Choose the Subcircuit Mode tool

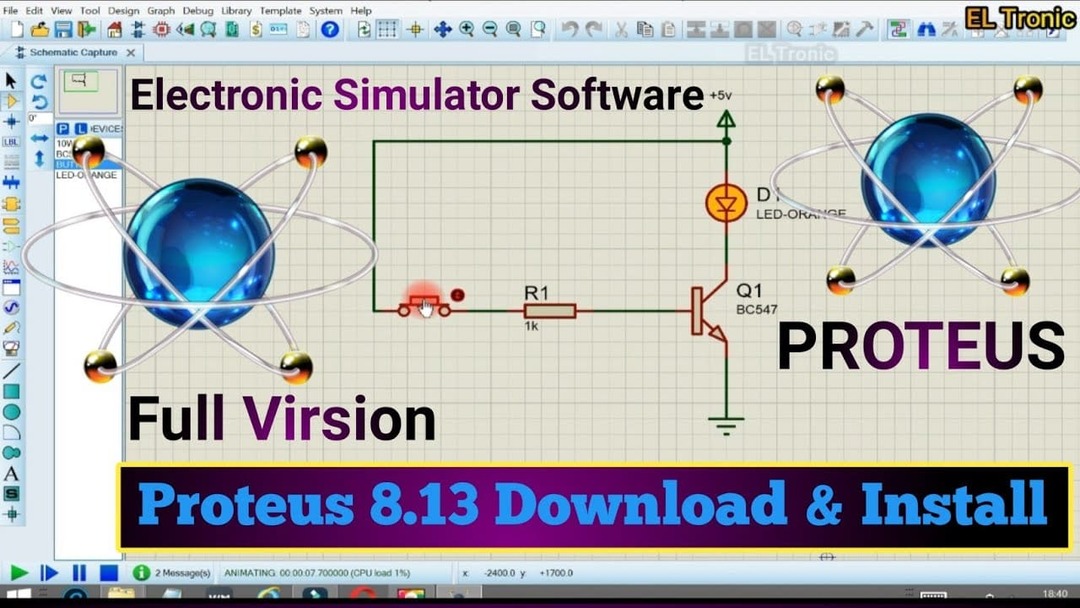point(11,204)
